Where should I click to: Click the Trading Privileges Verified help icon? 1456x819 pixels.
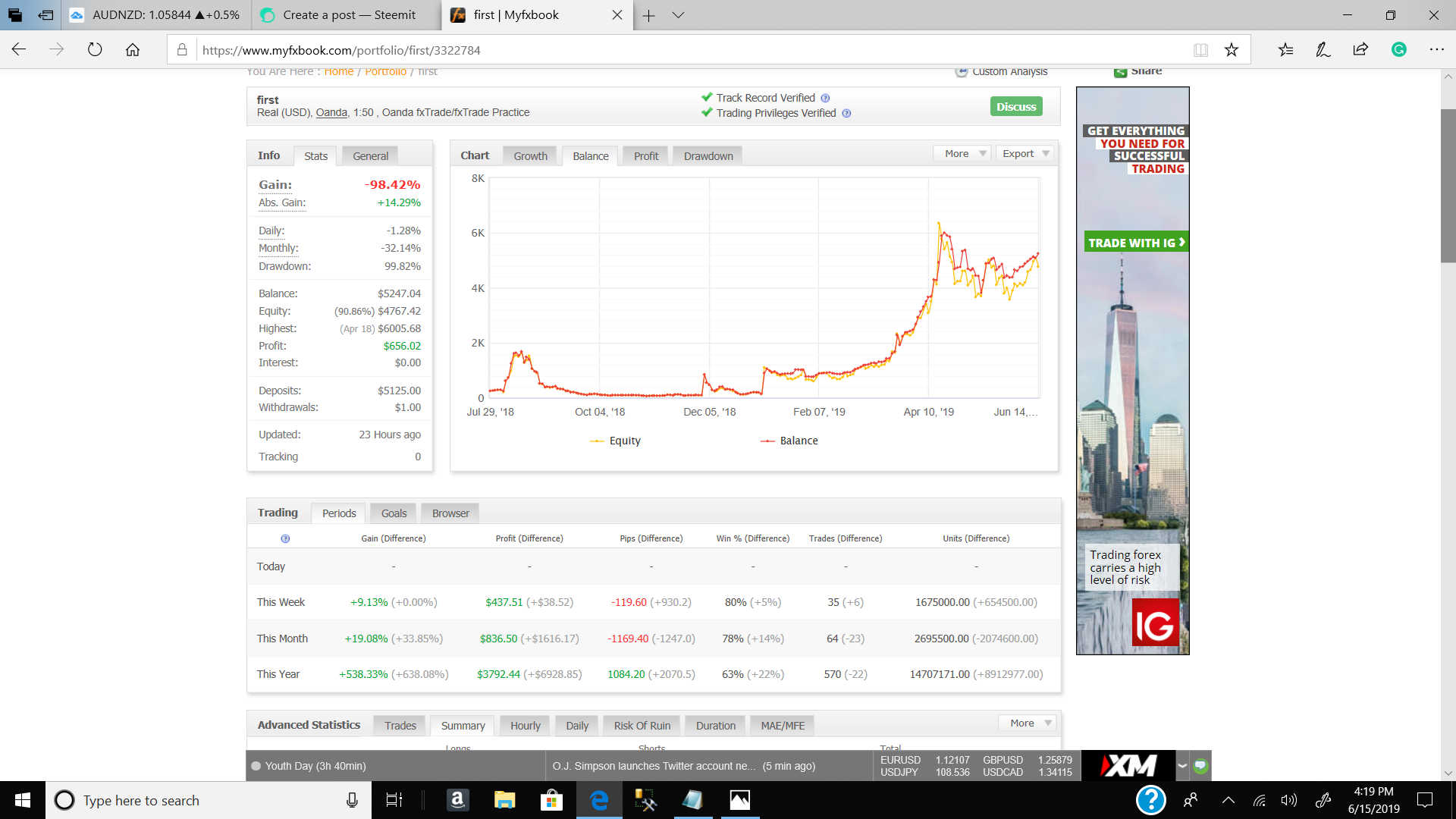[x=846, y=113]
